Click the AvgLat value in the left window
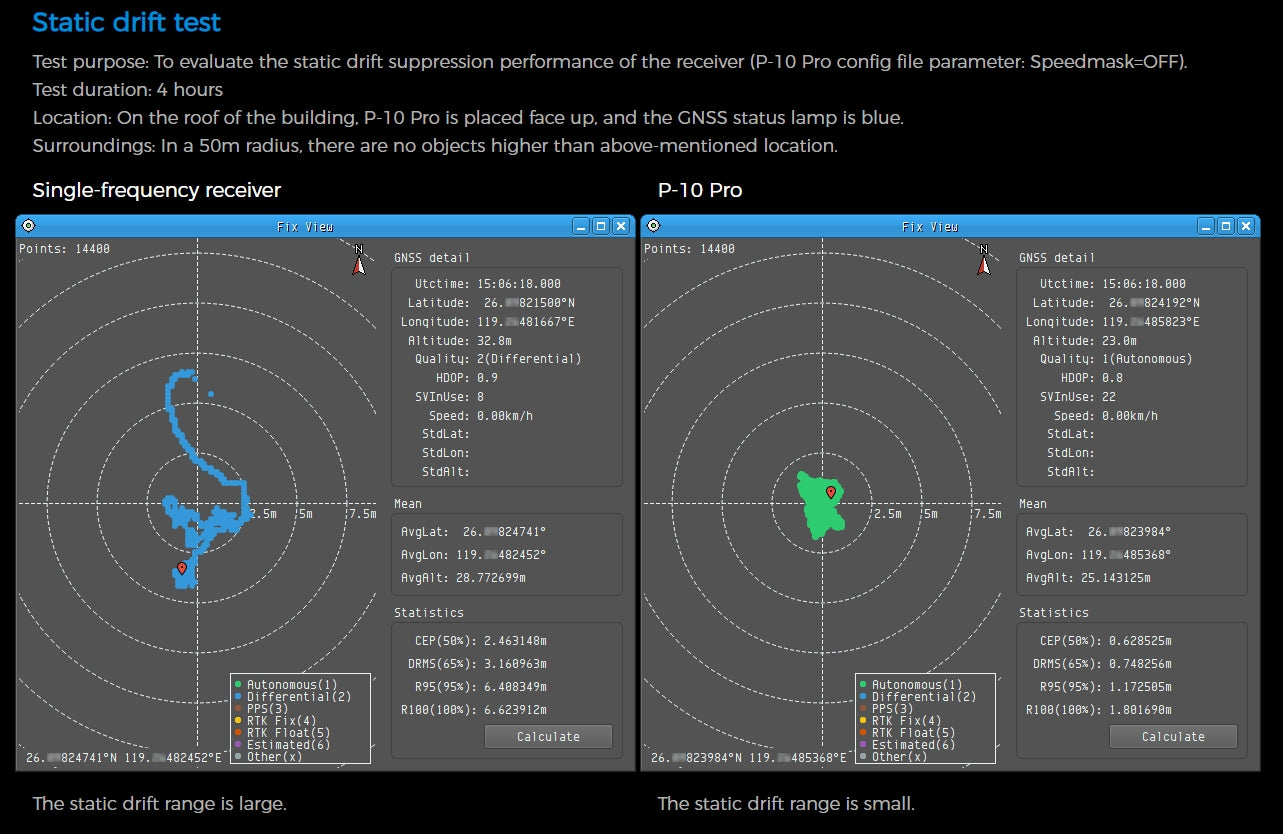This screenshot has width=1283, height=834. [505, 532]
